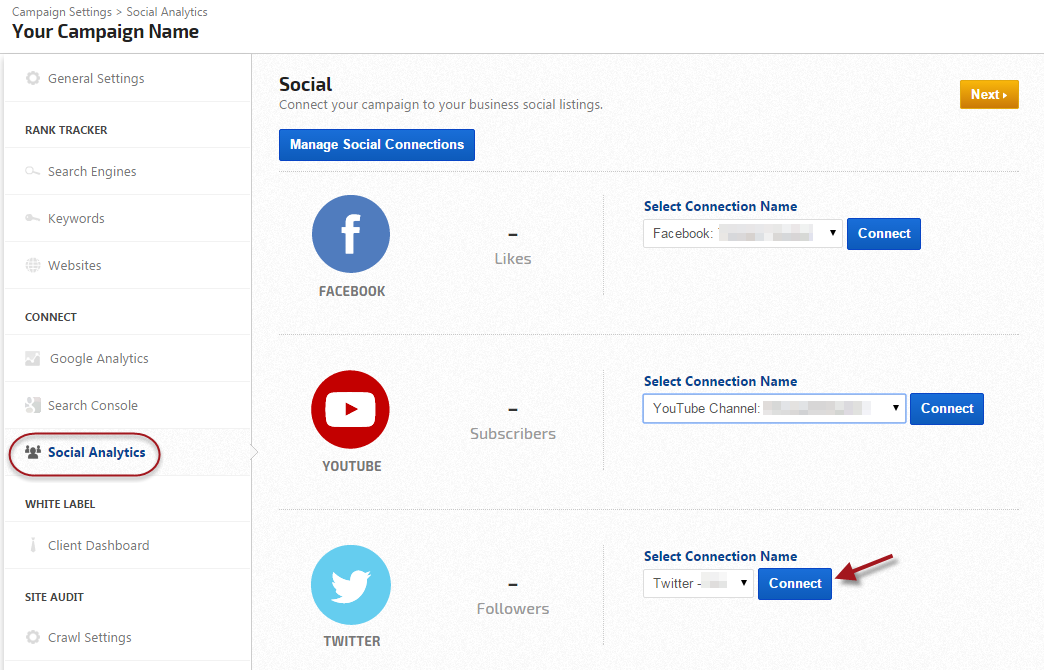Click the Crawl Settings gear icon
Viewport: 1044px width, 670px height.
click(33, 638)
